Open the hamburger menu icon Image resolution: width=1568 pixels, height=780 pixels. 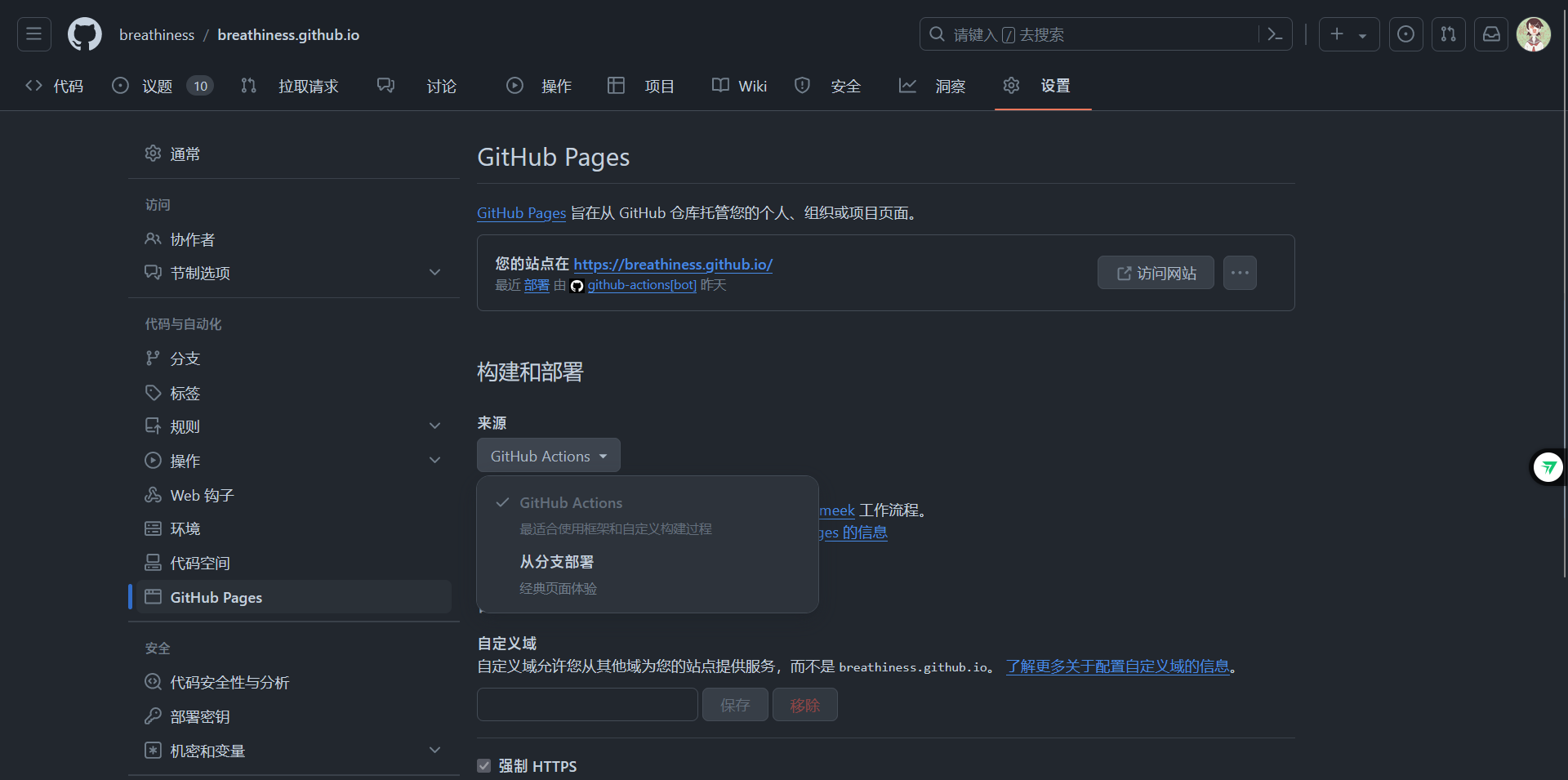click(33, 33)
